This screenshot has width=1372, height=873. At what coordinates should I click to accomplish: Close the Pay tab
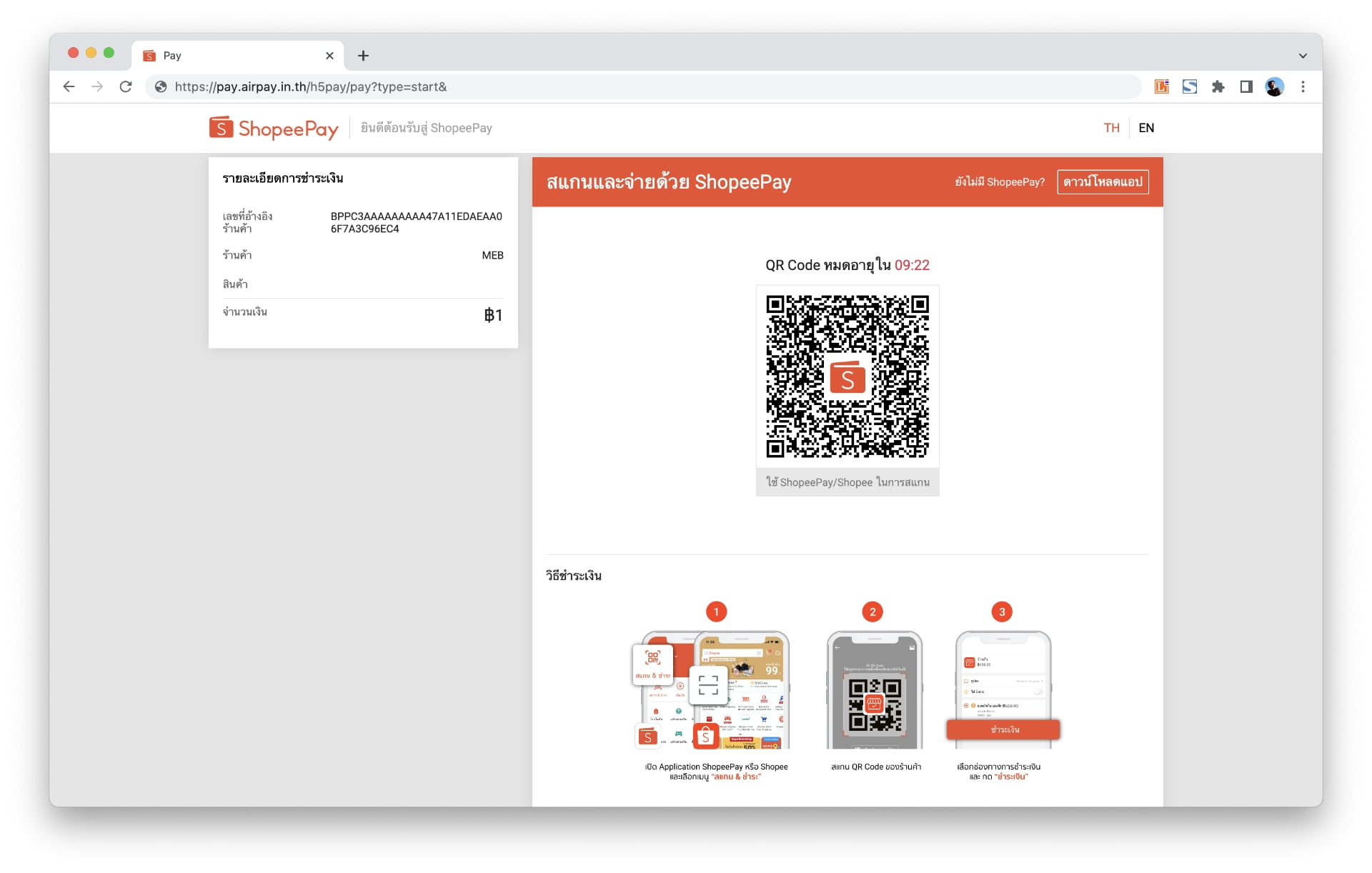(329, 56)
